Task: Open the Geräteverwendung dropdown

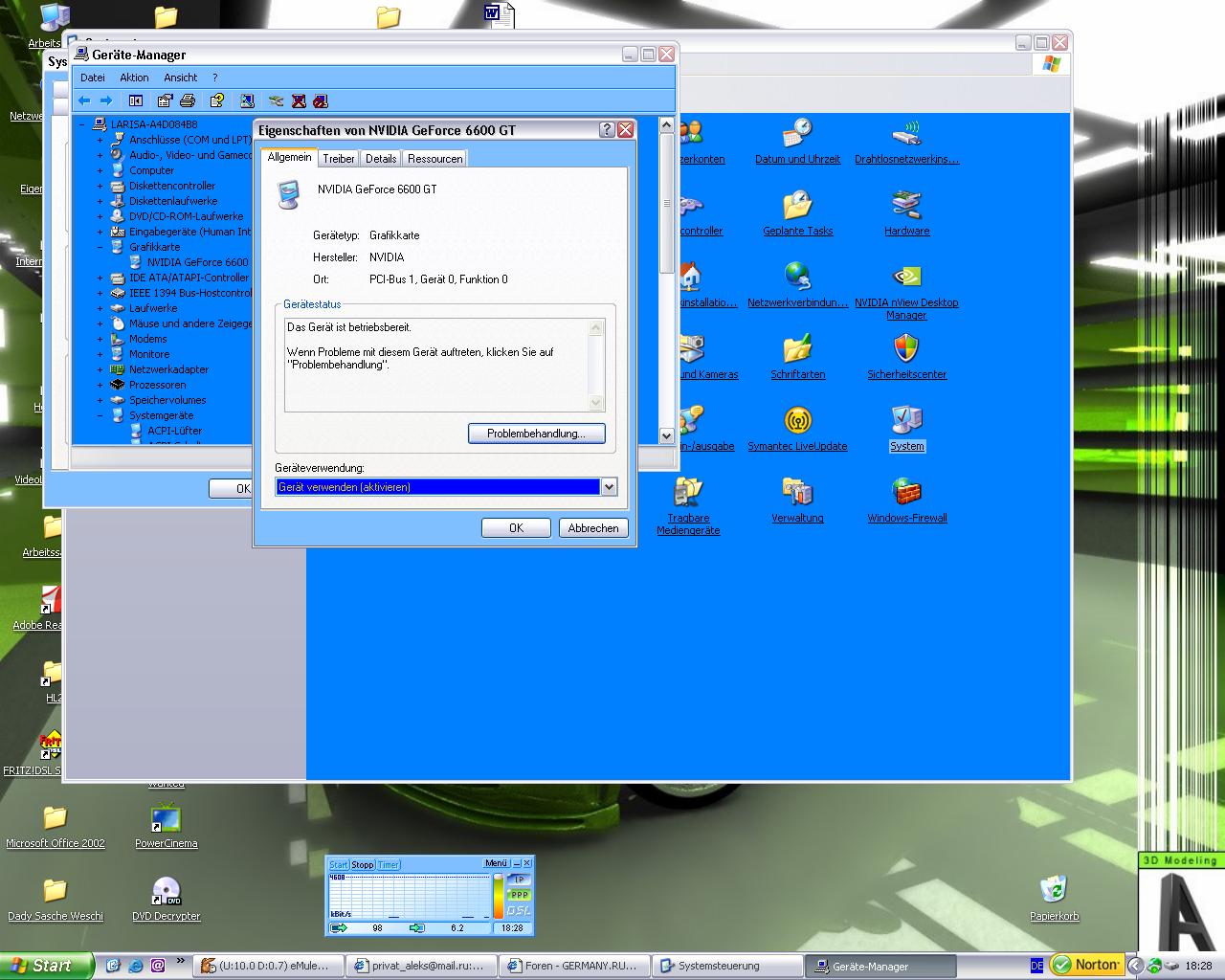Action: click(609, 487)
